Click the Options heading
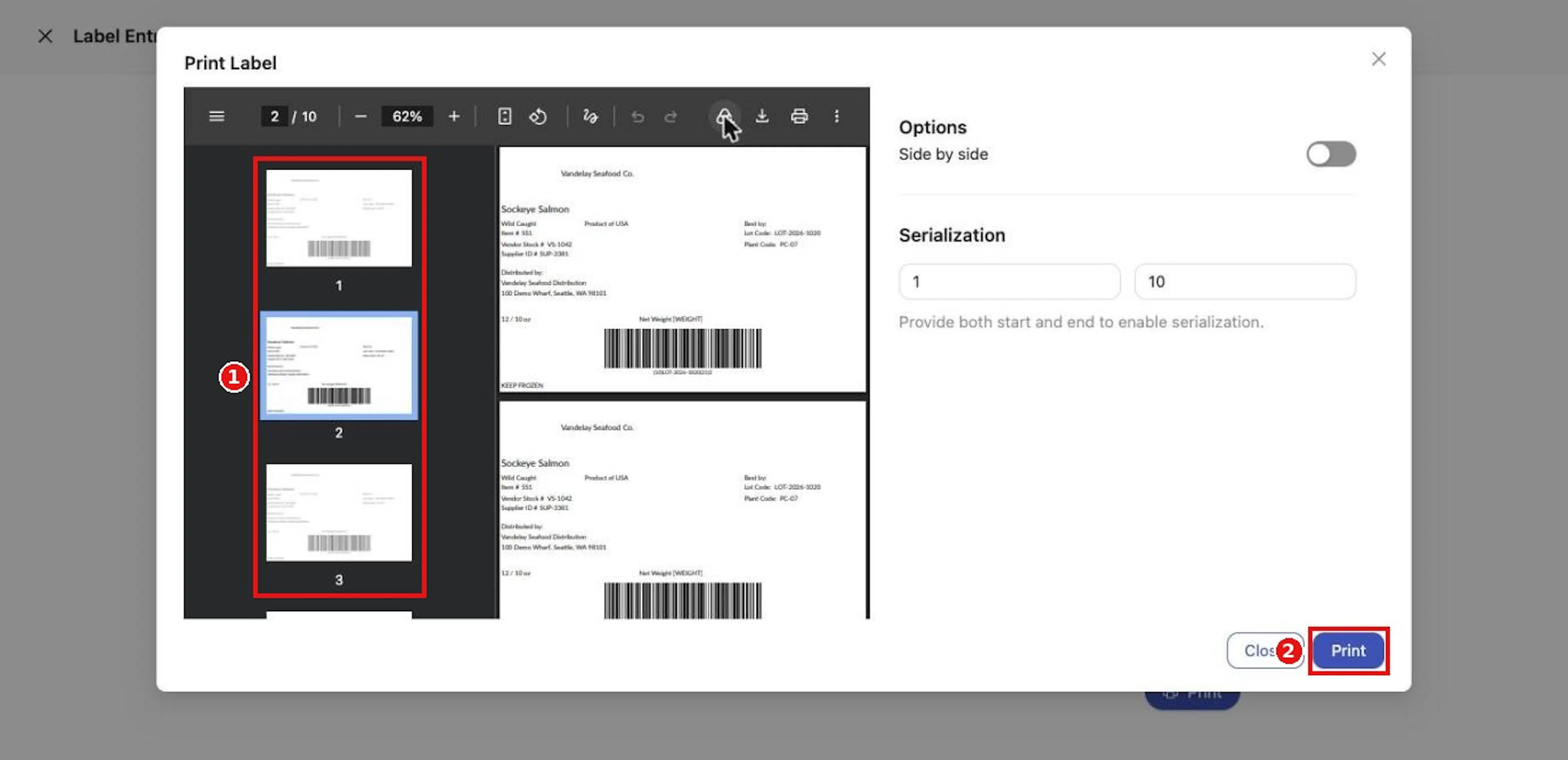Screen dimensions: 1568x760 pyautogui.click(x=933, y=127)
